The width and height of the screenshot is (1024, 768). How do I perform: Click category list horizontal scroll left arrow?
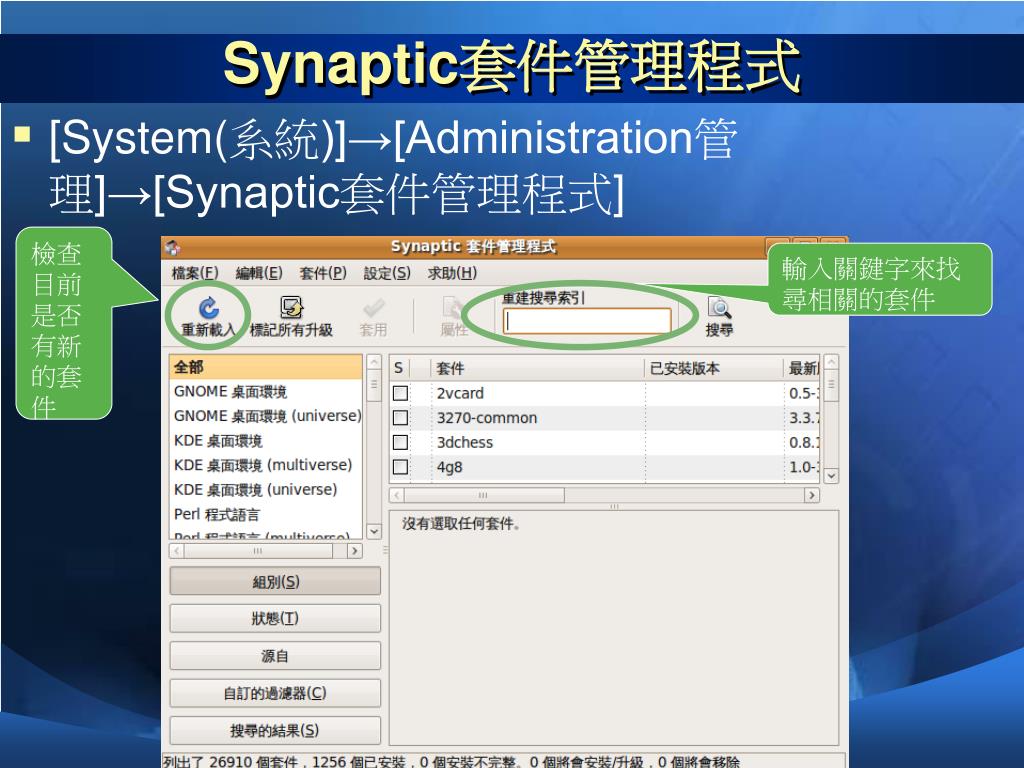[x=176, y=551]
